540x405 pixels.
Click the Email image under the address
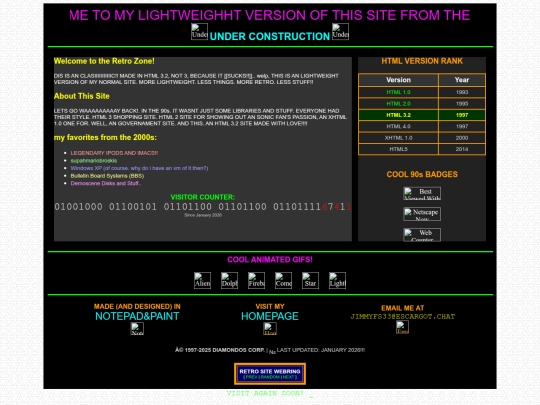point(402,327)
